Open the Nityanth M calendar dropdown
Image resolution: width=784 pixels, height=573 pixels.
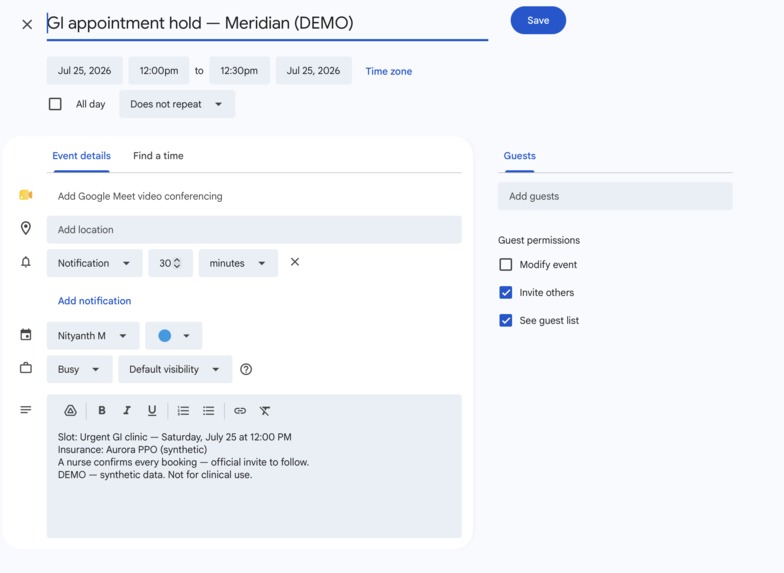point(93,336)
